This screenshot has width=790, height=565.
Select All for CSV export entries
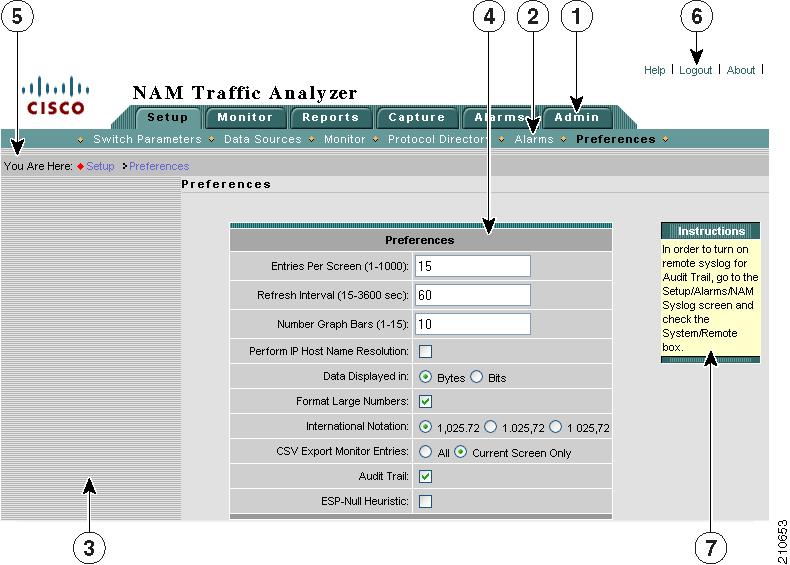click(425, 452)
